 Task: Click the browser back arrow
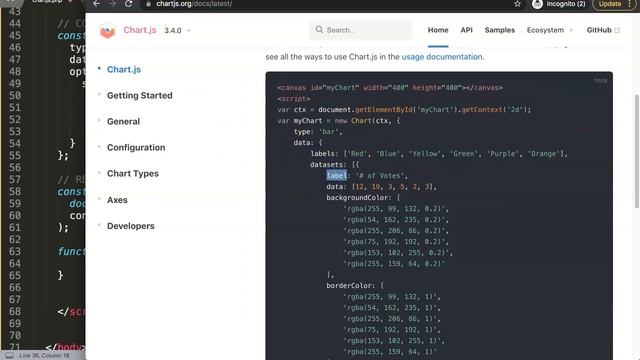(96, 4)
